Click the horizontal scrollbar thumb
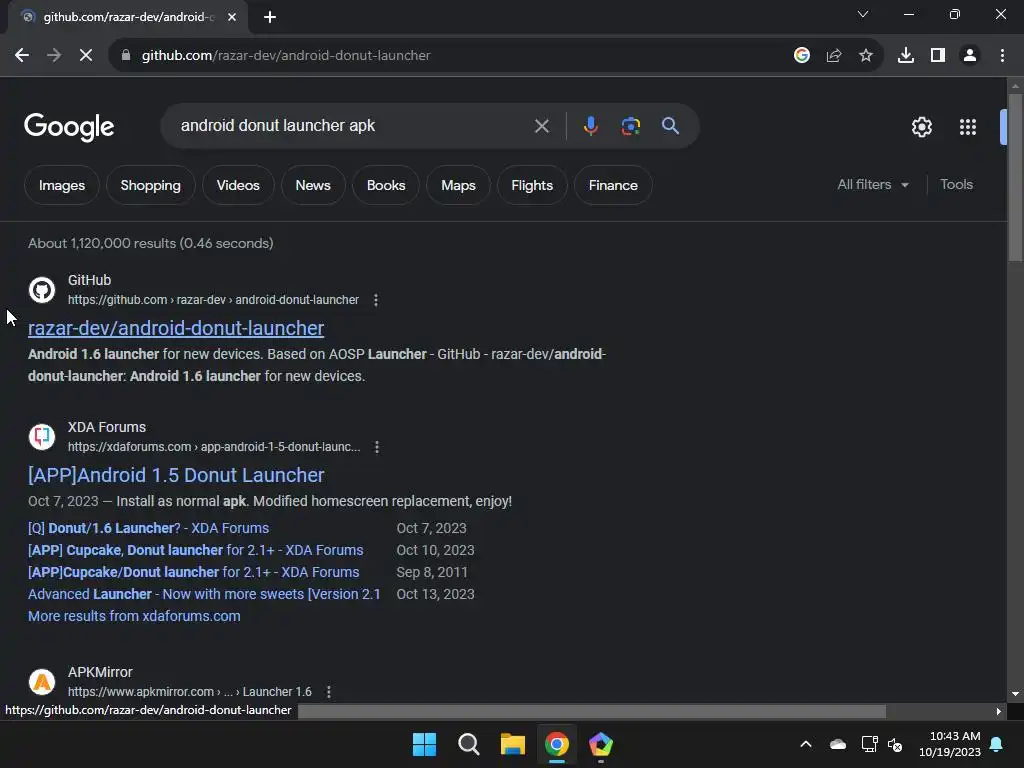The height and width of the screenshot is (768, 1024). pos(592,711)
